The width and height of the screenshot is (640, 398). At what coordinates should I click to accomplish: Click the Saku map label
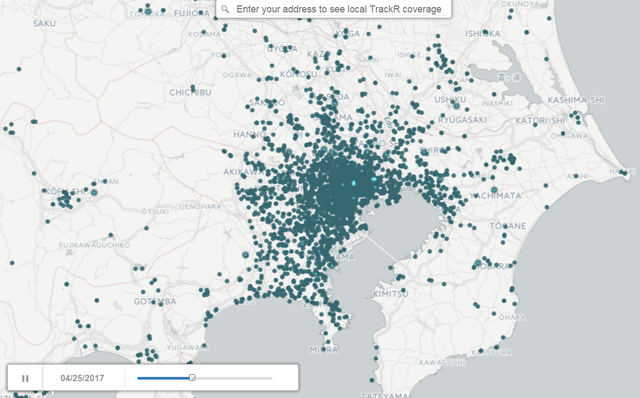[44, 24]
